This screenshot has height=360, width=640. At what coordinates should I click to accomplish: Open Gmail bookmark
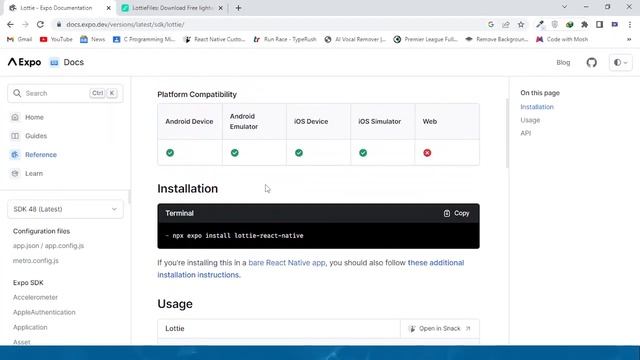point(20,39)
